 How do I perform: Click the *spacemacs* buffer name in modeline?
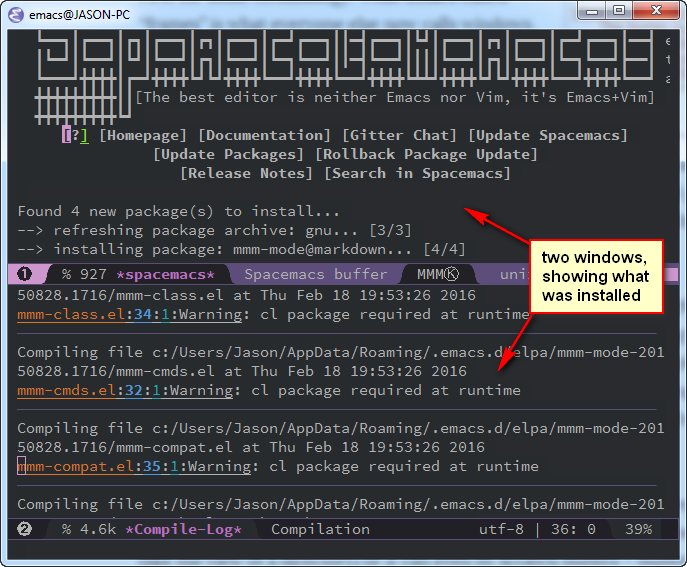pos(166,274)
